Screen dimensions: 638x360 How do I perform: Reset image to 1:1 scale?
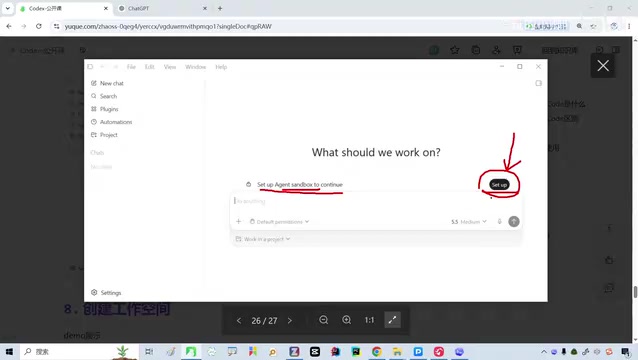[369, 320]
